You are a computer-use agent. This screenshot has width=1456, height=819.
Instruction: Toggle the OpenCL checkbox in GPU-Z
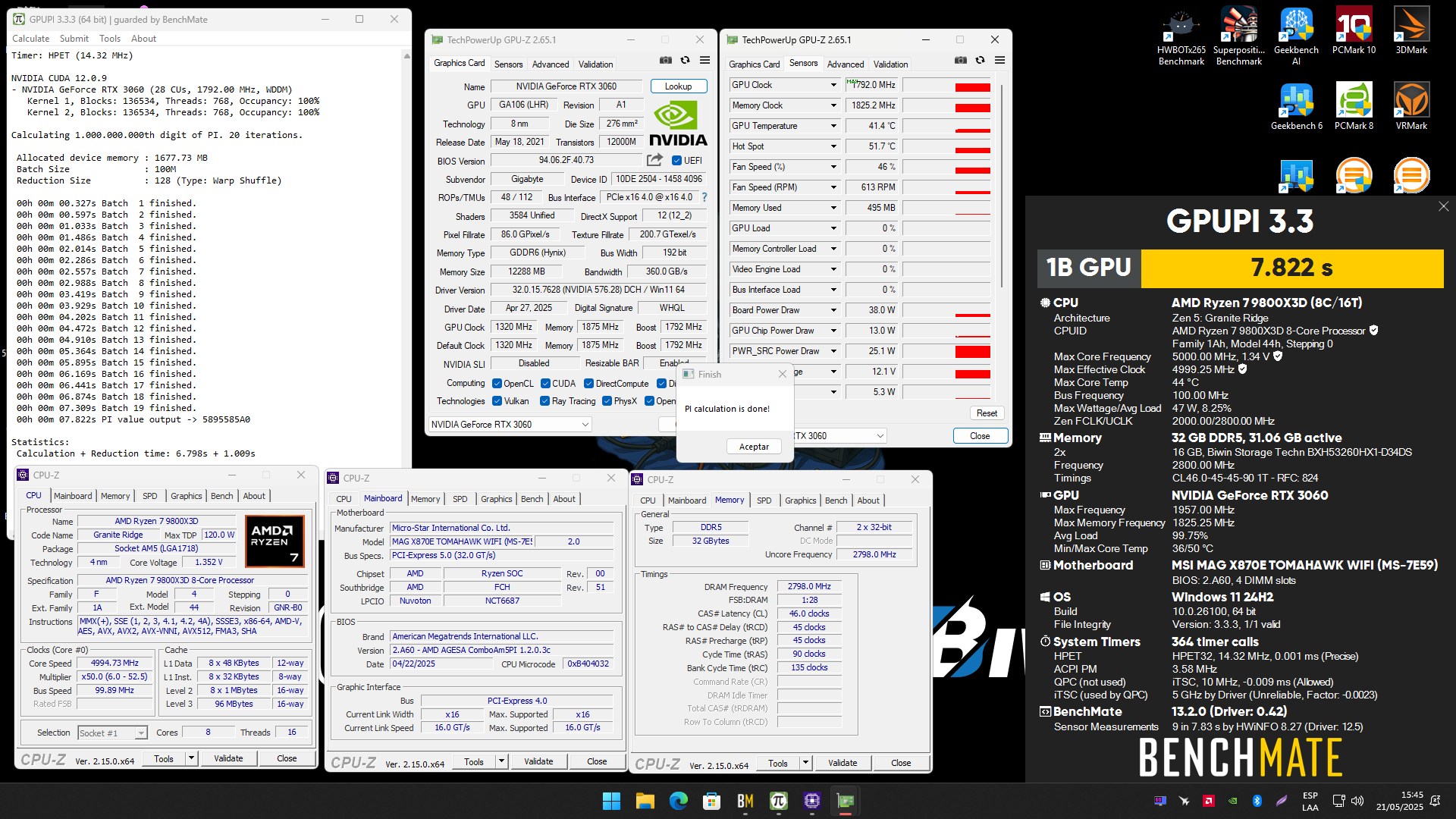pos(497,384)
